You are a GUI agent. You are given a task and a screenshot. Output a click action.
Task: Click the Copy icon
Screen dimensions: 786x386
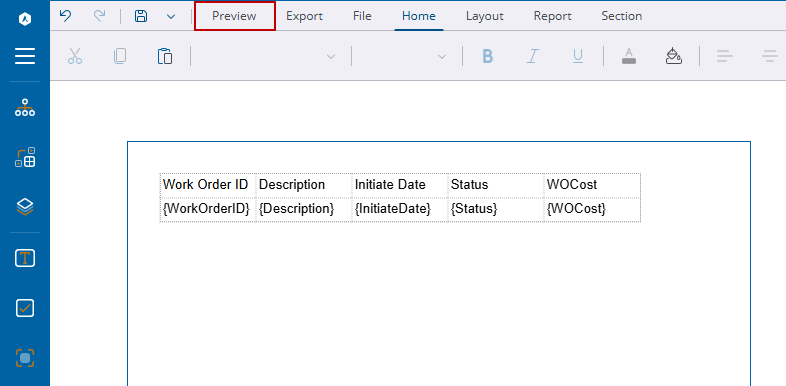pos(120,56)
